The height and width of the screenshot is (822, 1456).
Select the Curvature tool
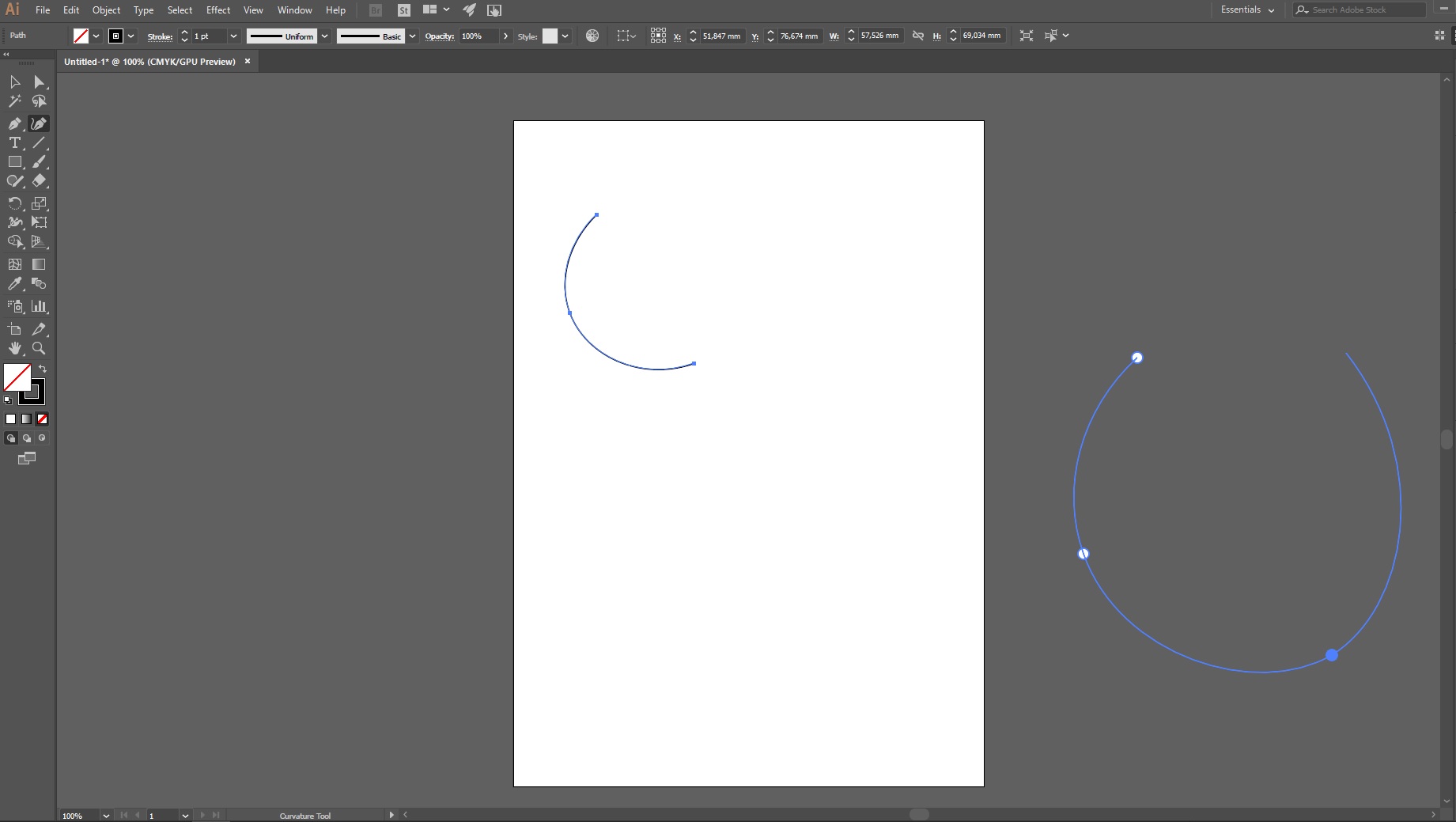click(39, 123)
